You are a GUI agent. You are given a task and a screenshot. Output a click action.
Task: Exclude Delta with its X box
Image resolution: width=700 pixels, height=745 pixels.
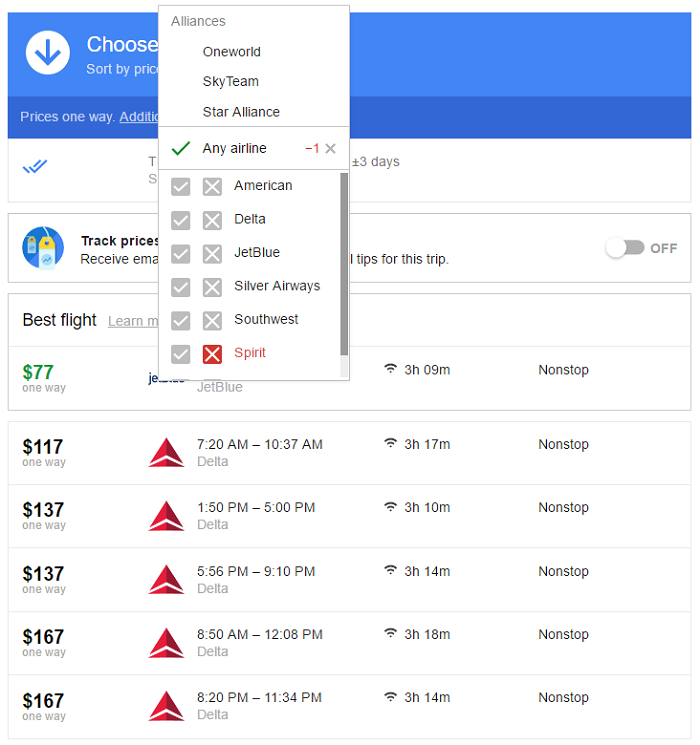point(212,220)
